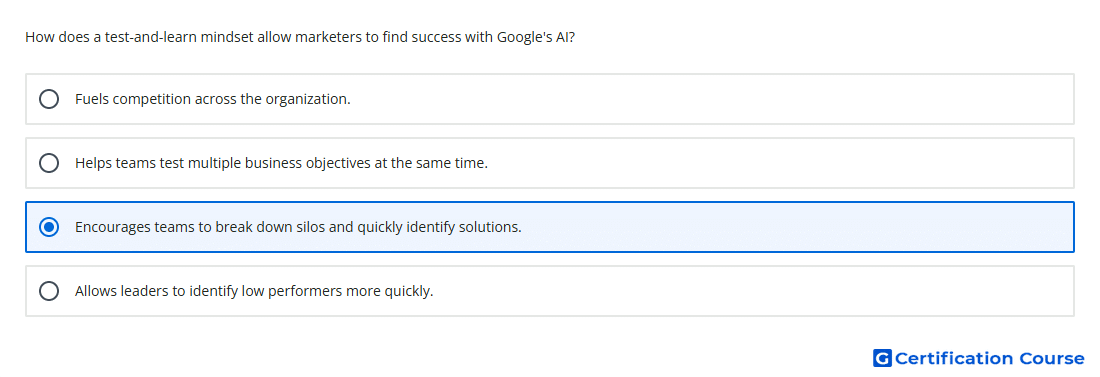Click 'Google's AI?' in the question heading
1100x377 pixels.
(x=536, y=37)
